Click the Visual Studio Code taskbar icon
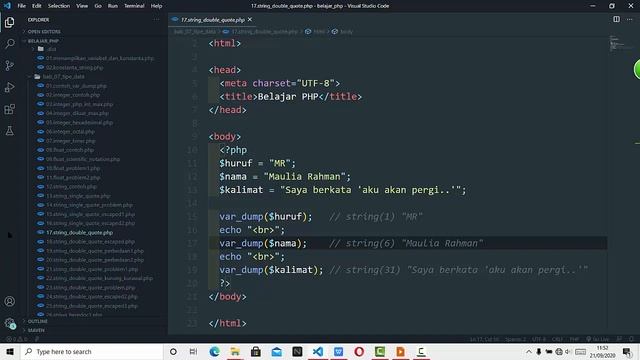This screenshot has width=640, height=360. point(318,351)
